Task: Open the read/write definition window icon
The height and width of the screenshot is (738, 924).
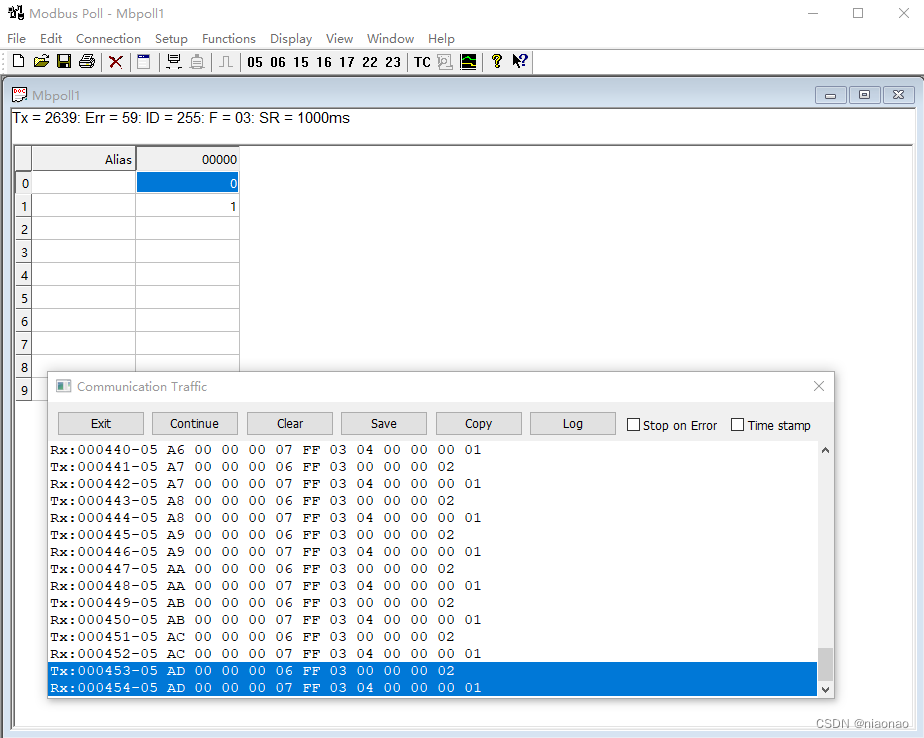Action: [x=143, y=61]
